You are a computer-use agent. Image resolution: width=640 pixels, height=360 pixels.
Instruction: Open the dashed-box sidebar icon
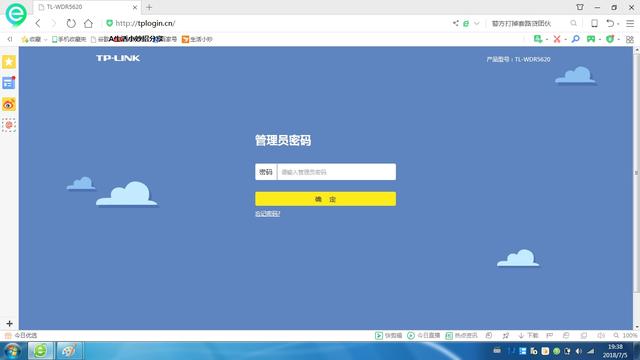pos(9,125)
